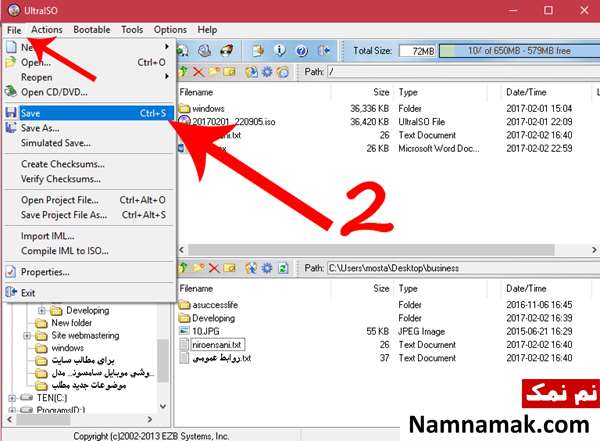
Task: Open the Options menu
Action: [x=170, y=29]
